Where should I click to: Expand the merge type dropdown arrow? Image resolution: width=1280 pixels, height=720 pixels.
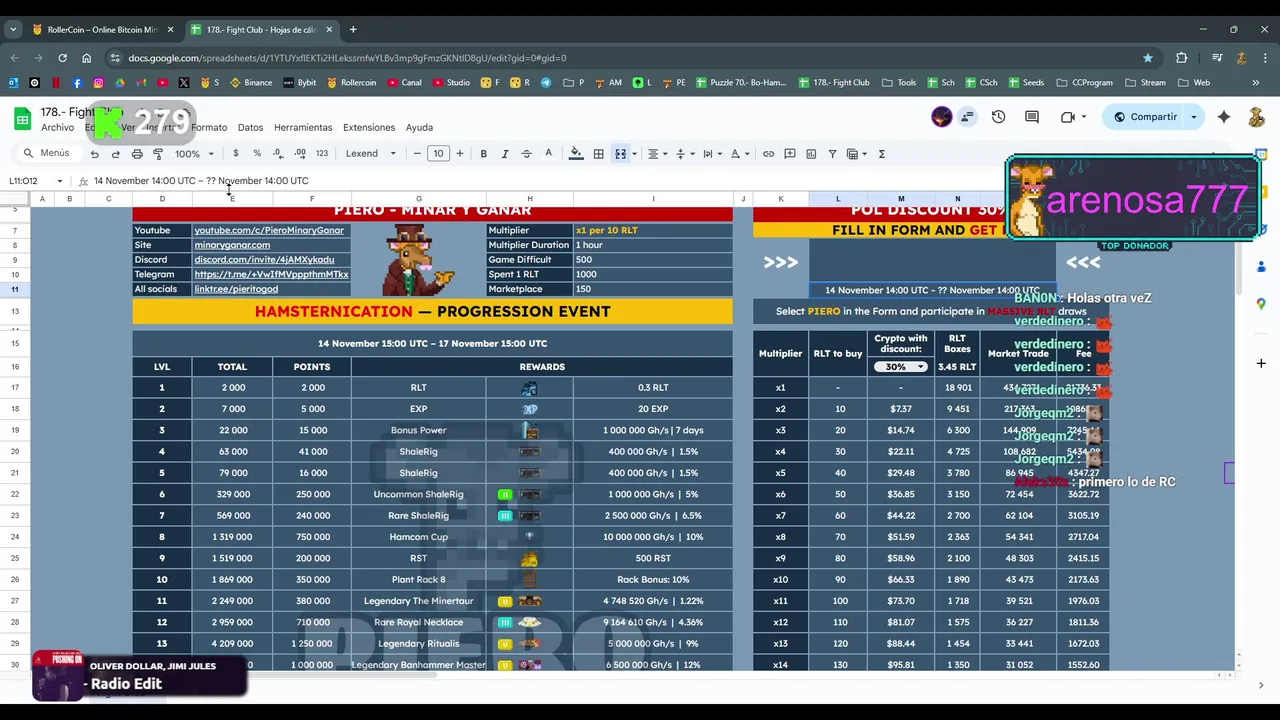click(x=634, y=154)
